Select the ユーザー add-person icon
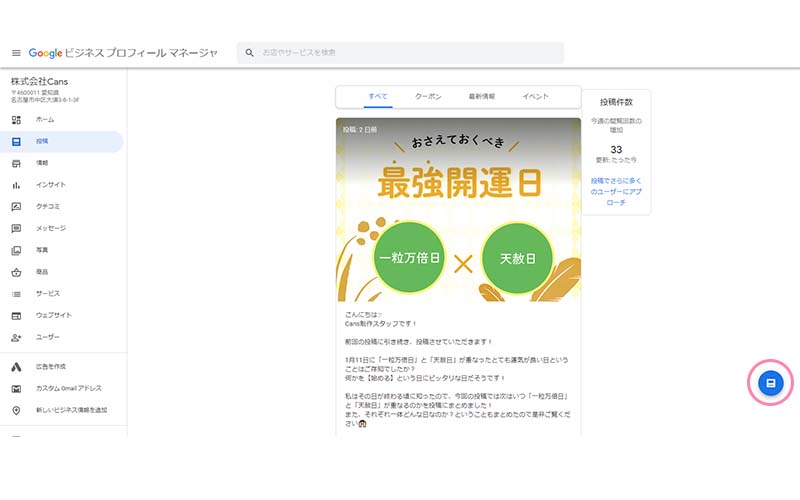The width and height of the screenshot is (800, 500). click(16, 337)
